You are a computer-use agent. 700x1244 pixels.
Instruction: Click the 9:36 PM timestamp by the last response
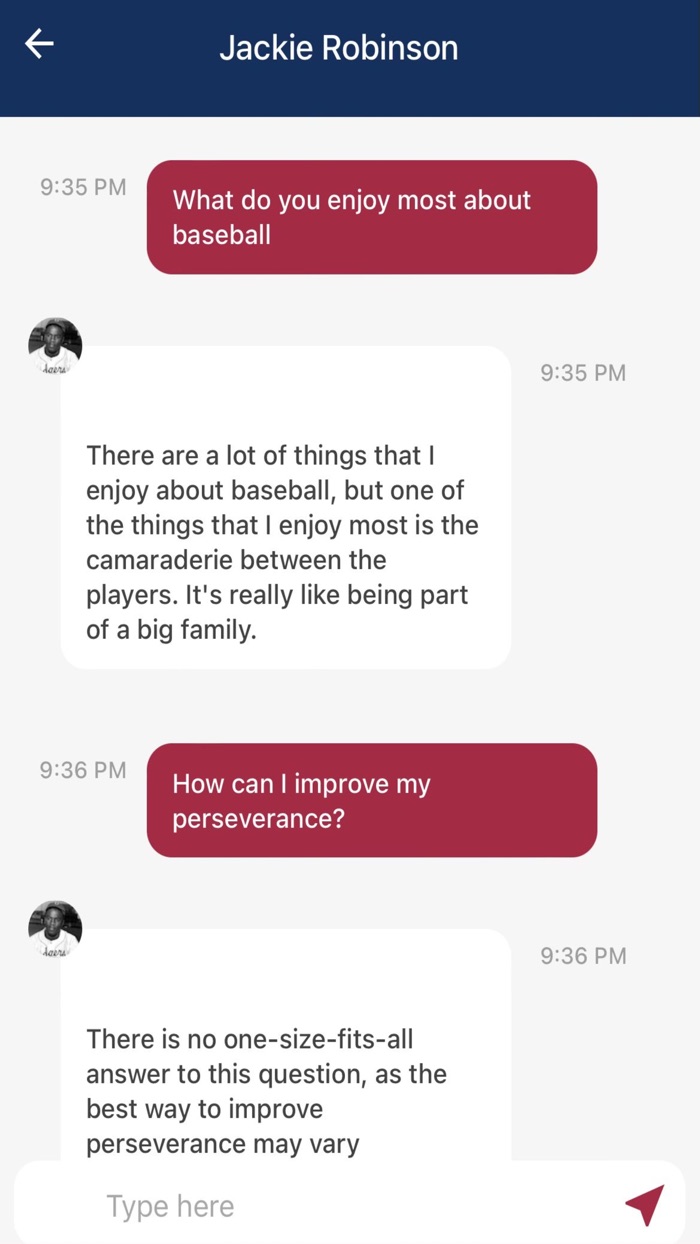(x=583, y=956)
